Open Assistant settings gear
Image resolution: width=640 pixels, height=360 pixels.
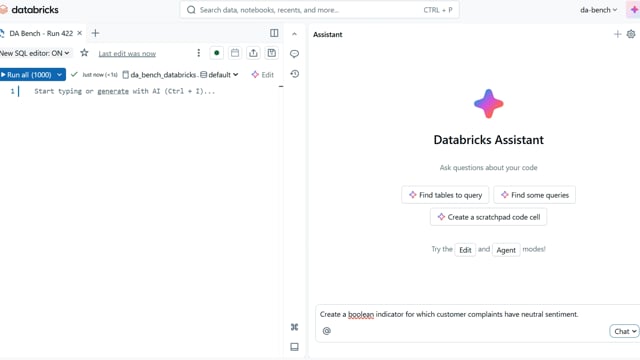(631, 34)
